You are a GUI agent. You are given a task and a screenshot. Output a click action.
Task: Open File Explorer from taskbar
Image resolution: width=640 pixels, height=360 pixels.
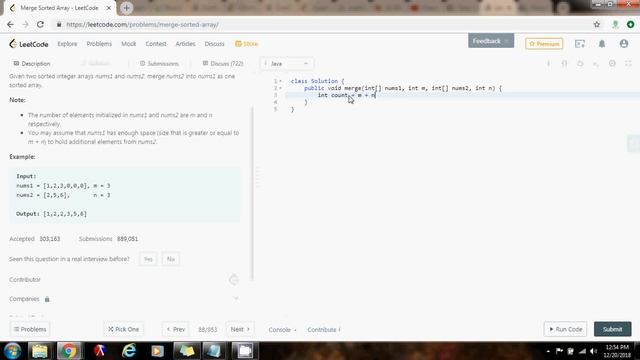(x=40, y=351)
